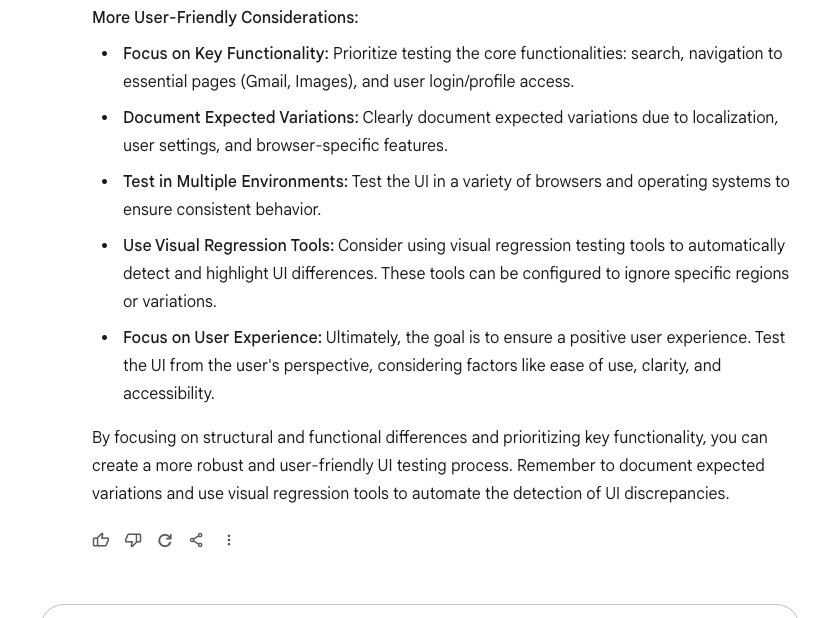This screenshot has height=618, width=815.
Task: Click the bold 'Focus on User Experience:' label
Action: point(222,337)
